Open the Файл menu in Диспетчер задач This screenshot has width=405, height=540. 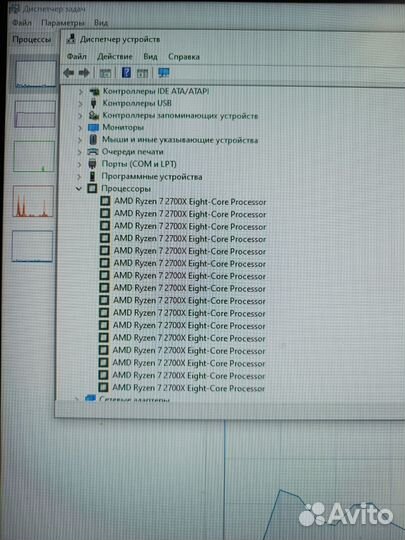[22, 23]
